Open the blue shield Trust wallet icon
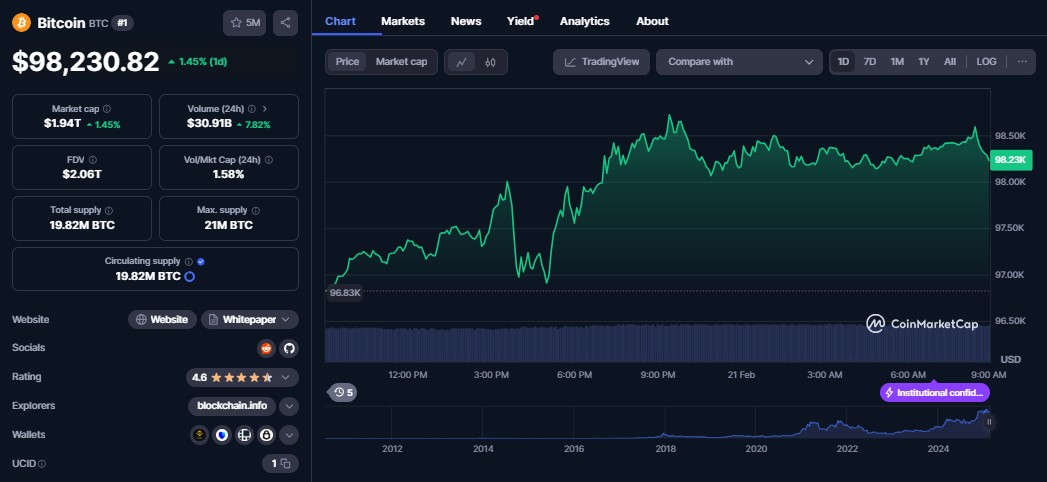 [x=222, y=435]
